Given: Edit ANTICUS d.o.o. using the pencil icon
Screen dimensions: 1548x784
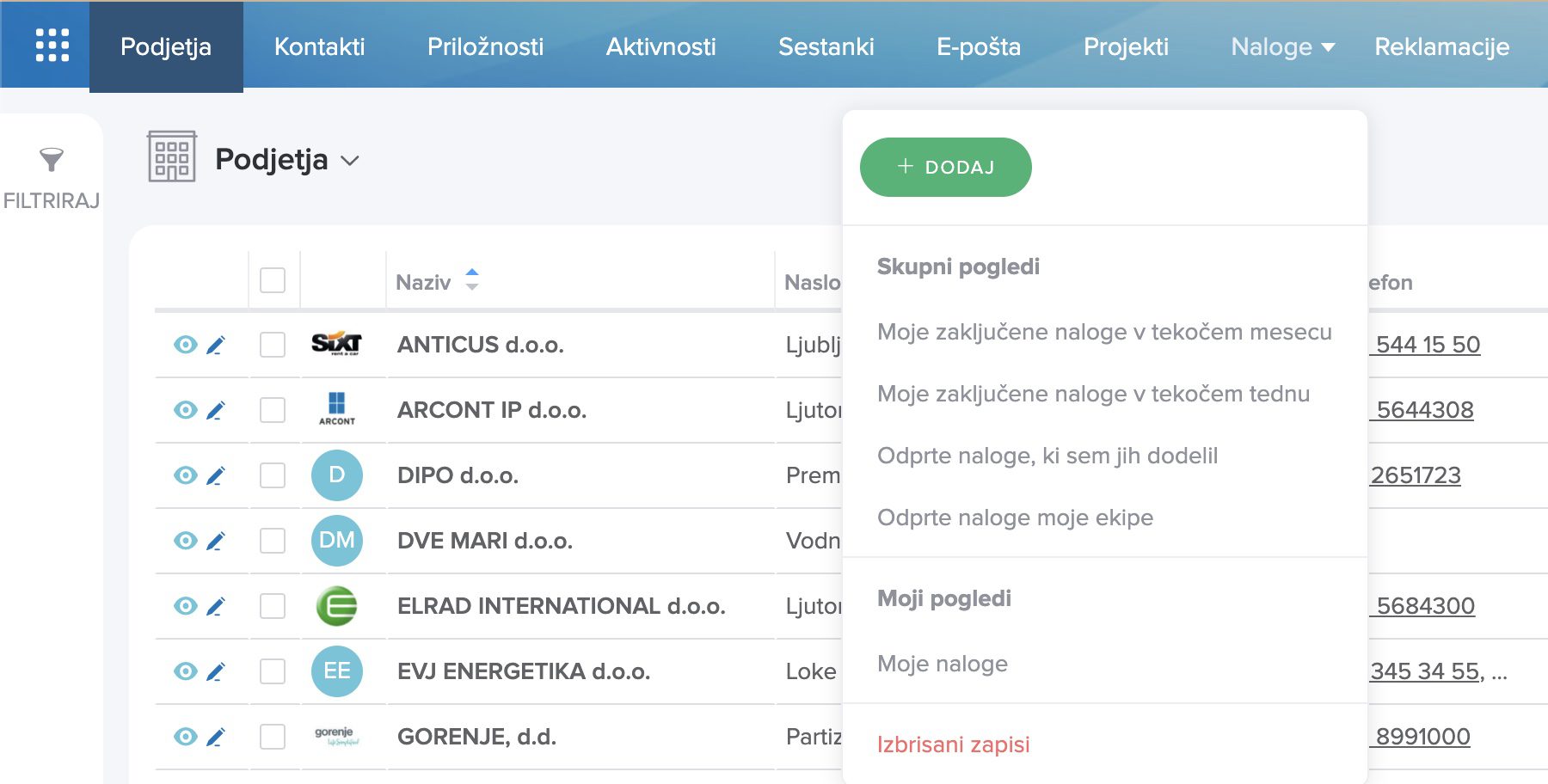Looking at the screenshot, I should coord(218,344).
